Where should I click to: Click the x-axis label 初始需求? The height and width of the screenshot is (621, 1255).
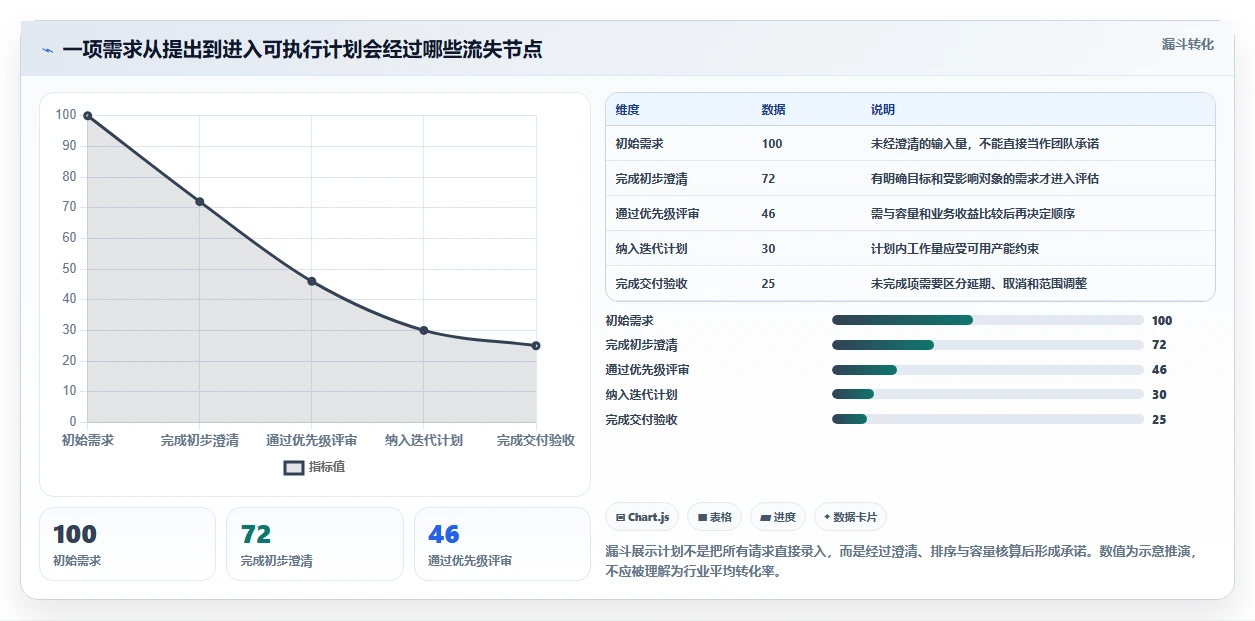[x=88, y=440]
